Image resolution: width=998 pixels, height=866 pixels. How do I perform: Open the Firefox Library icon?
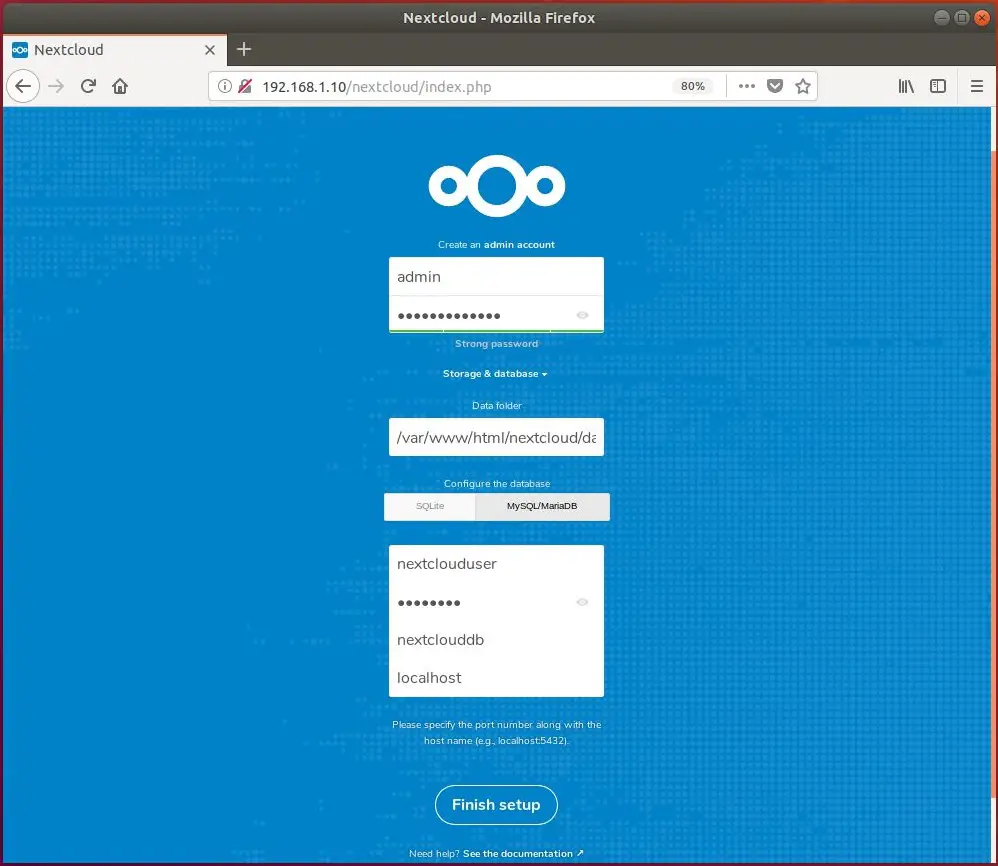[x=906, y=86]
